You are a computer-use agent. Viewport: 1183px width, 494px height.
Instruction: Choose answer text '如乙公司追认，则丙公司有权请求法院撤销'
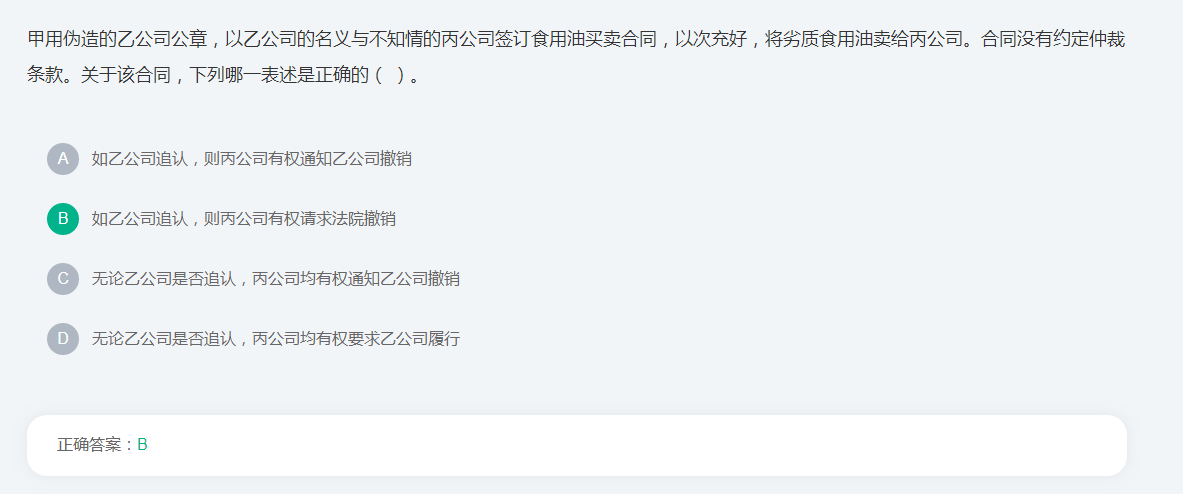(243, 219)
